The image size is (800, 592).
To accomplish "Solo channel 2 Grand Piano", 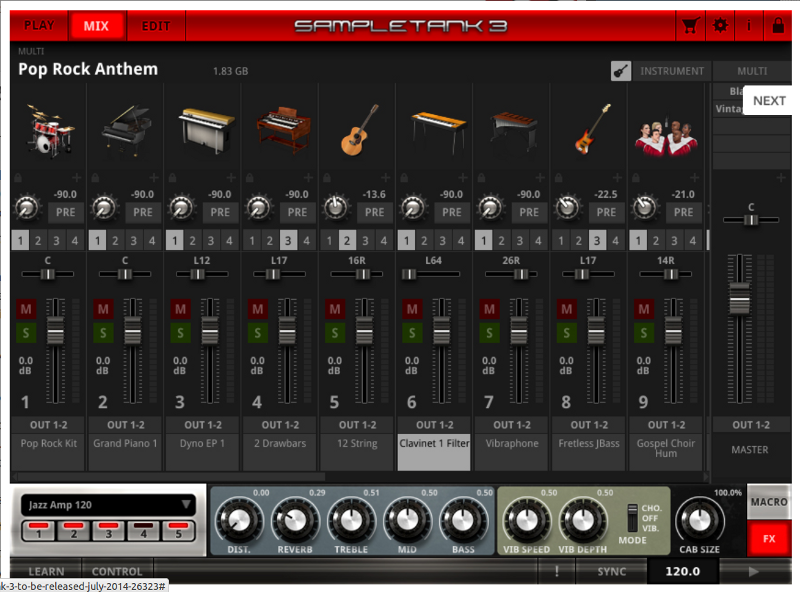I will click(103, 333).
